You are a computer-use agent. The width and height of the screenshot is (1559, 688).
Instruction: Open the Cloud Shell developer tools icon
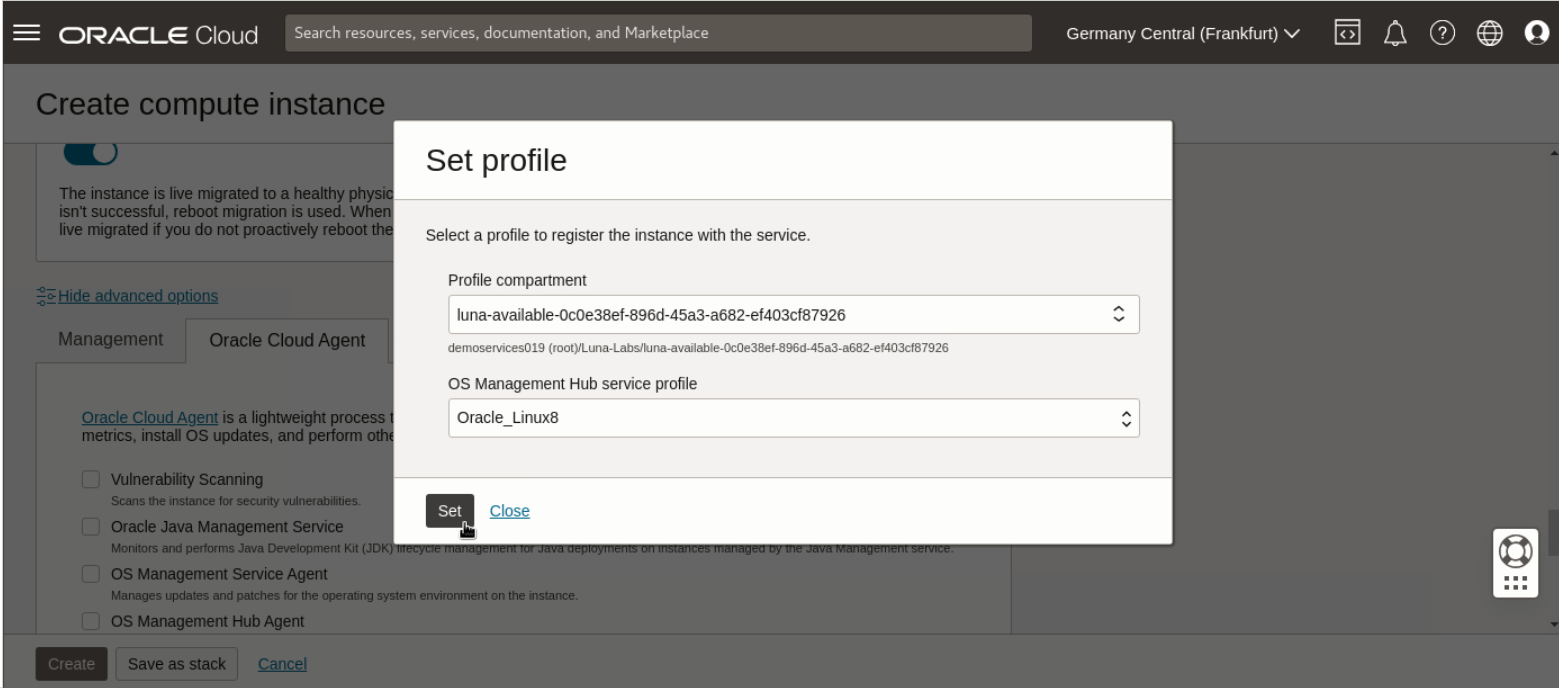click(x=1347, y=33)
